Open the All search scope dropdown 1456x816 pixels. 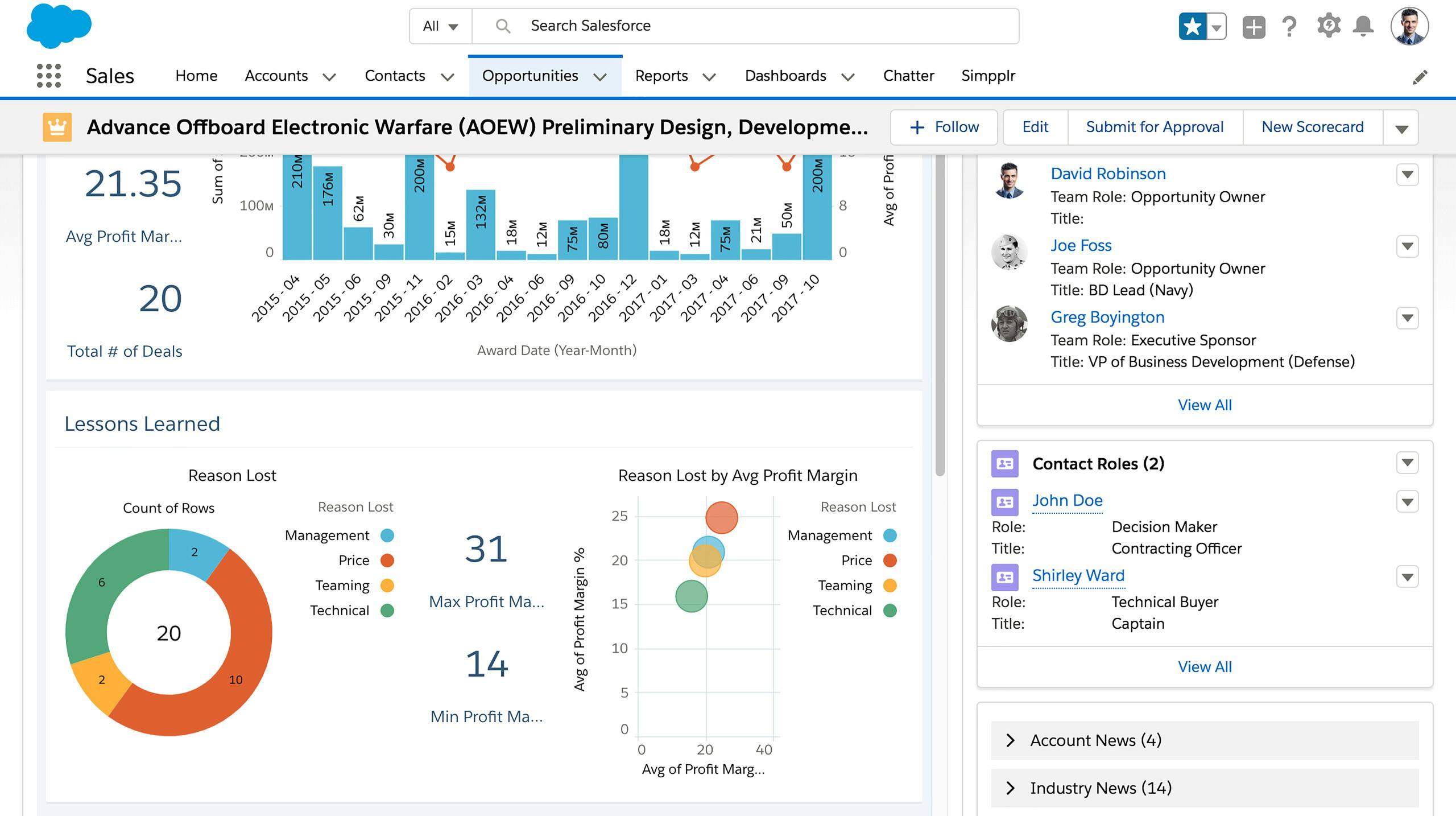(440, 26)
